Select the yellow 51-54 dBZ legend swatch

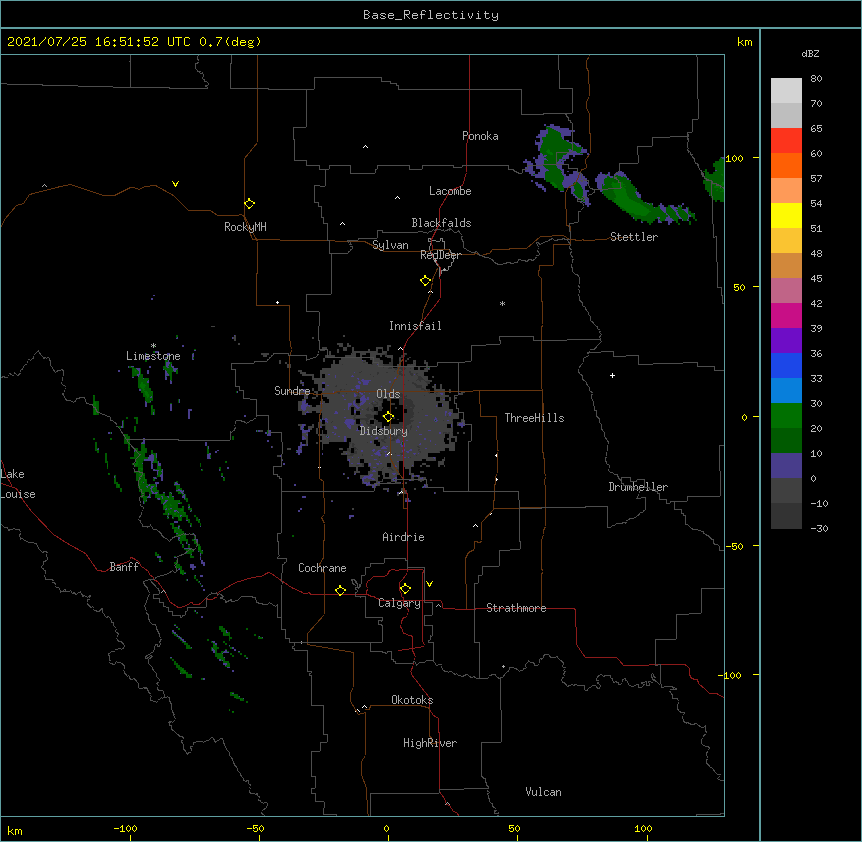pyautogui.click(x=786, y=215)
